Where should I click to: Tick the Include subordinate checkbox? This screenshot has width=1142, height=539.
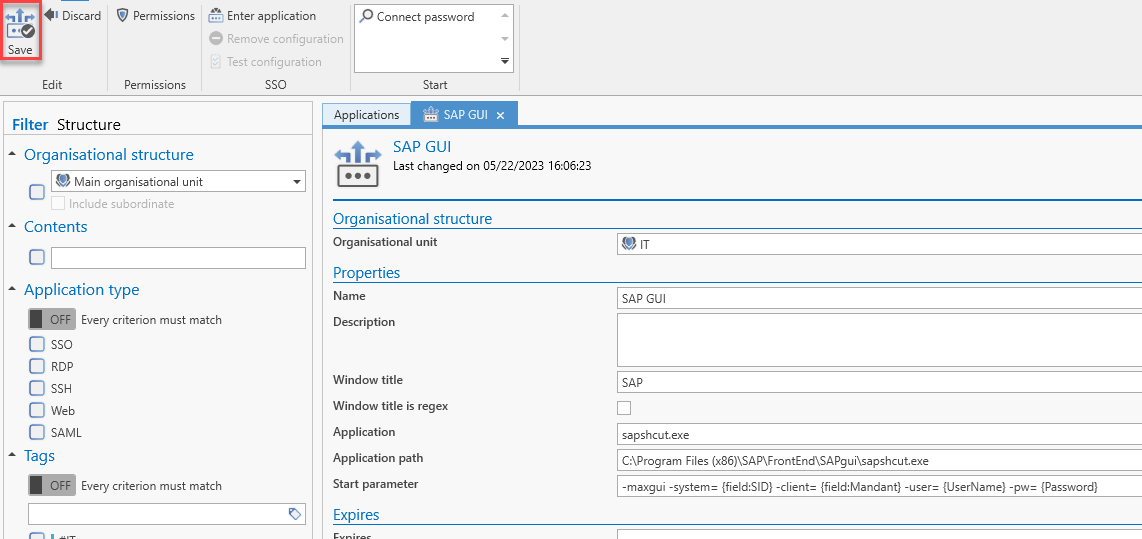coord(59,204)
